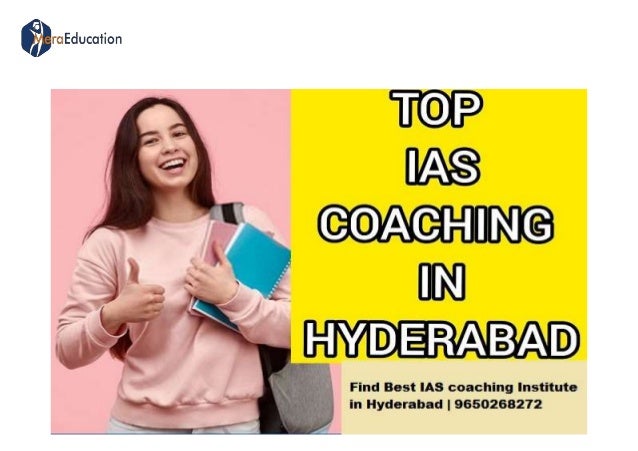638x451 pixels.
Task: Select the HYDERABAD heading word
Action: tap(441, 339)
